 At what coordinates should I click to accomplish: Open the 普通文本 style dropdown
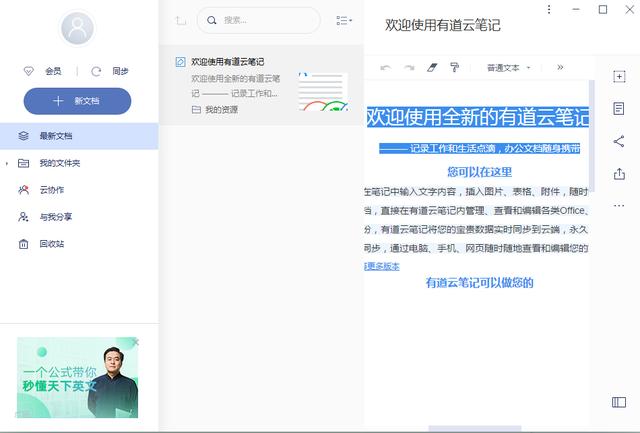[x=509, y=68]
